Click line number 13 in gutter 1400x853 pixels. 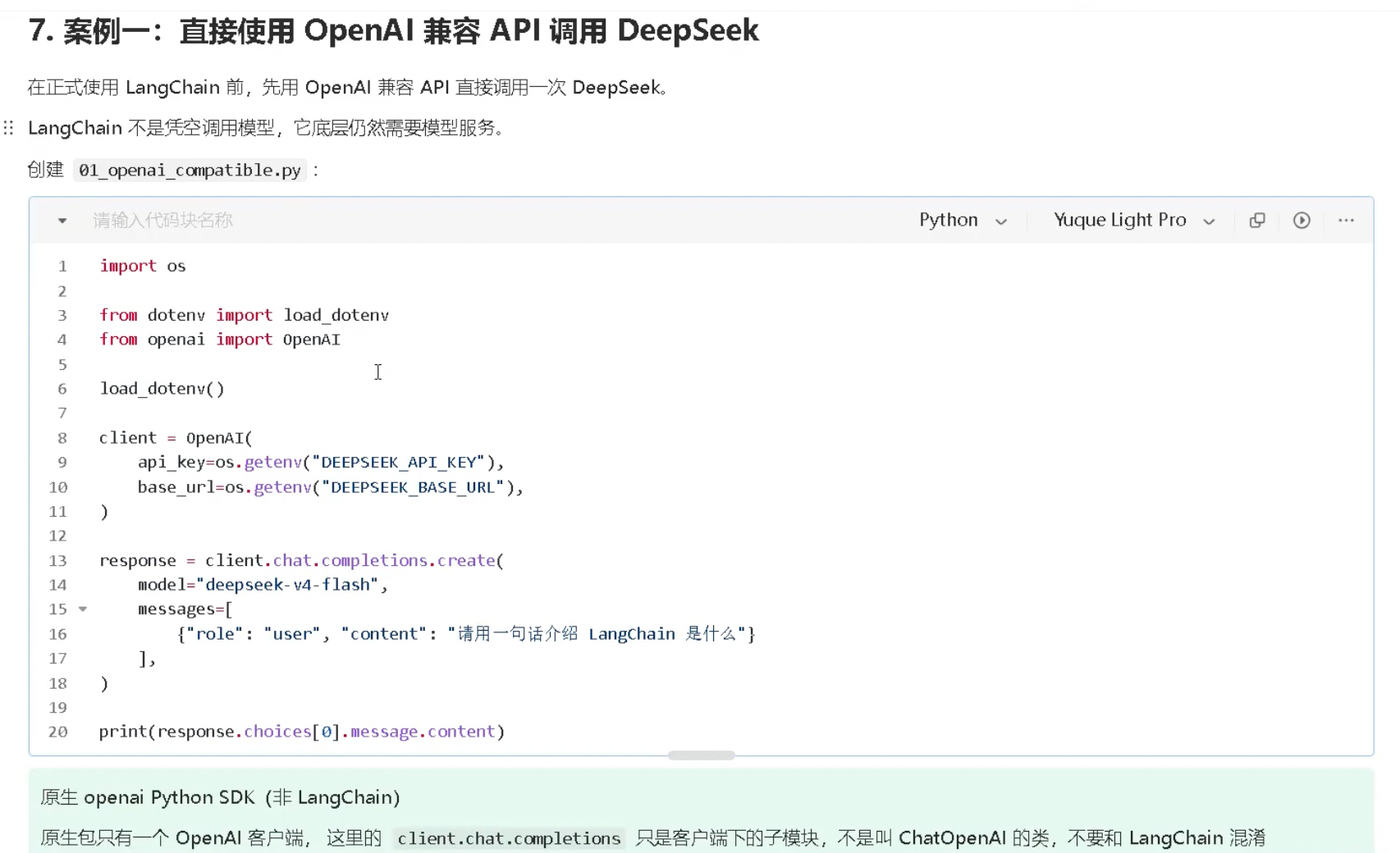pos(57,560)
